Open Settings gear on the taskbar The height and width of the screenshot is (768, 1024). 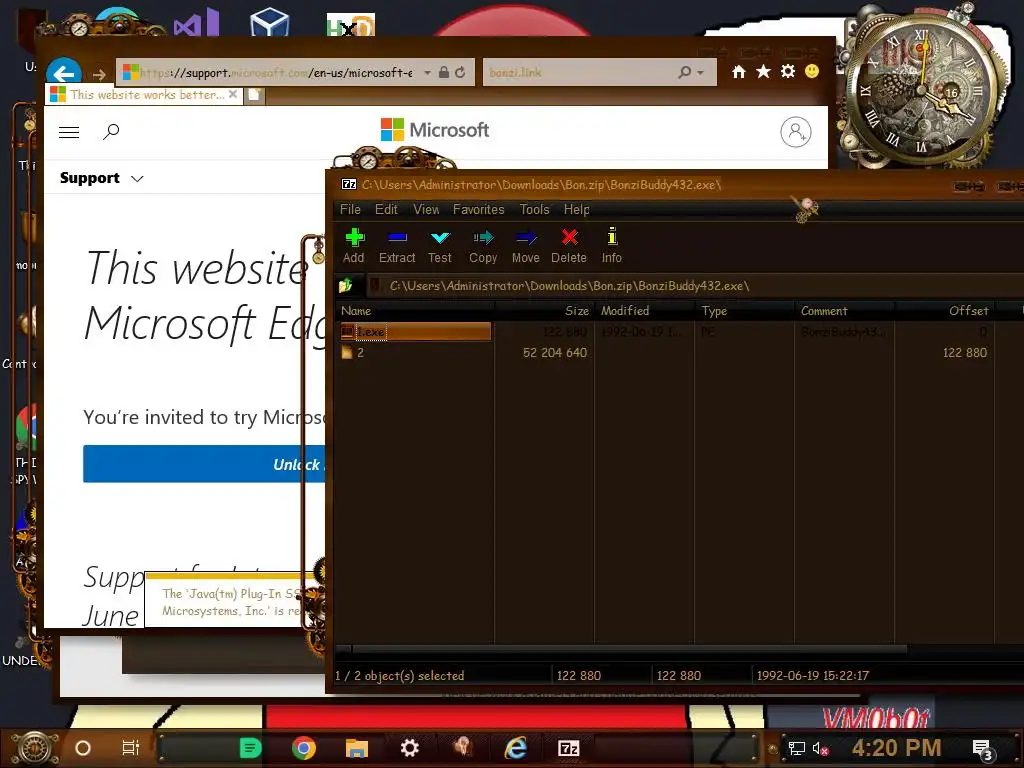[409, 748]
